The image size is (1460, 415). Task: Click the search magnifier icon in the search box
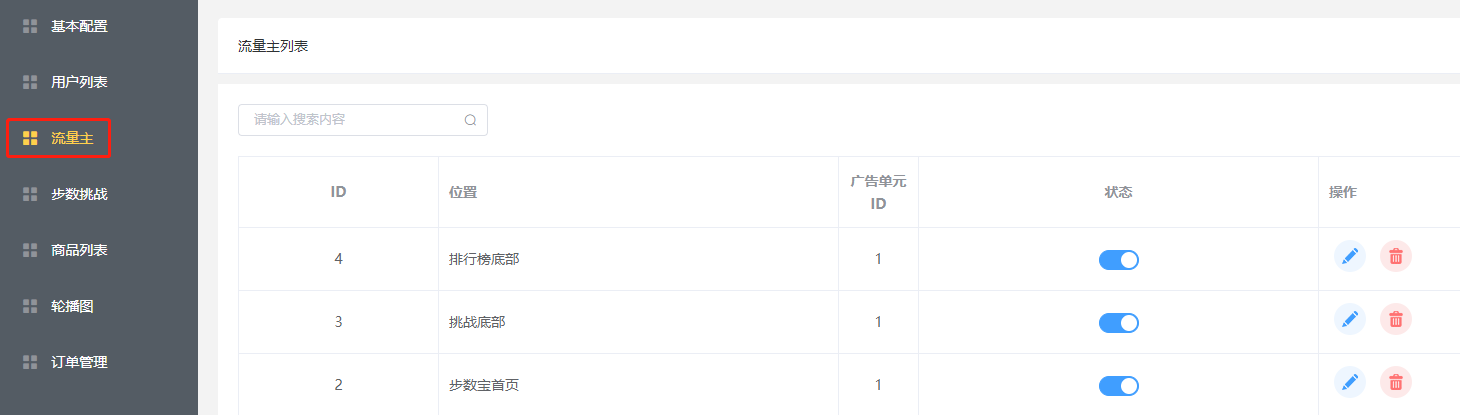tap(470, 120)
